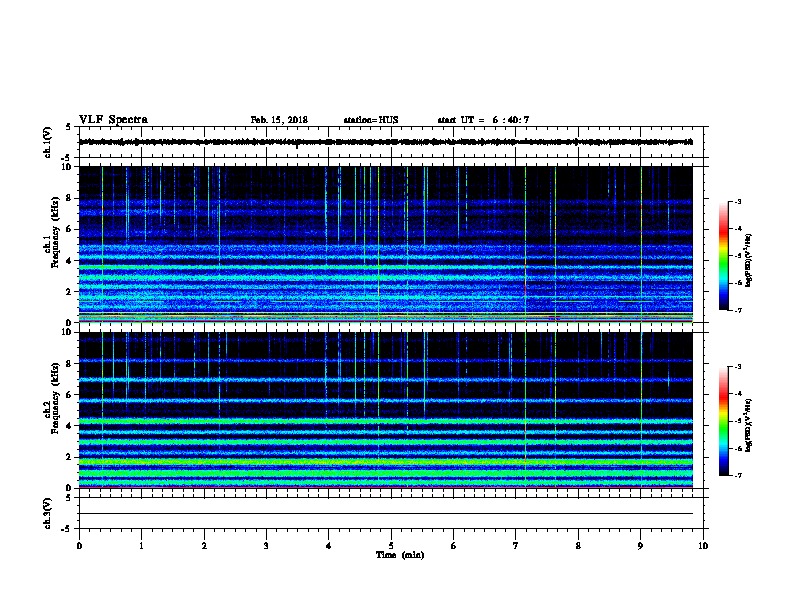This screenshot has height=612, width=792.
Task: Click the ch.1 spectrogram color scale bar
Action: pyautogui.click(x=724, y=256)
